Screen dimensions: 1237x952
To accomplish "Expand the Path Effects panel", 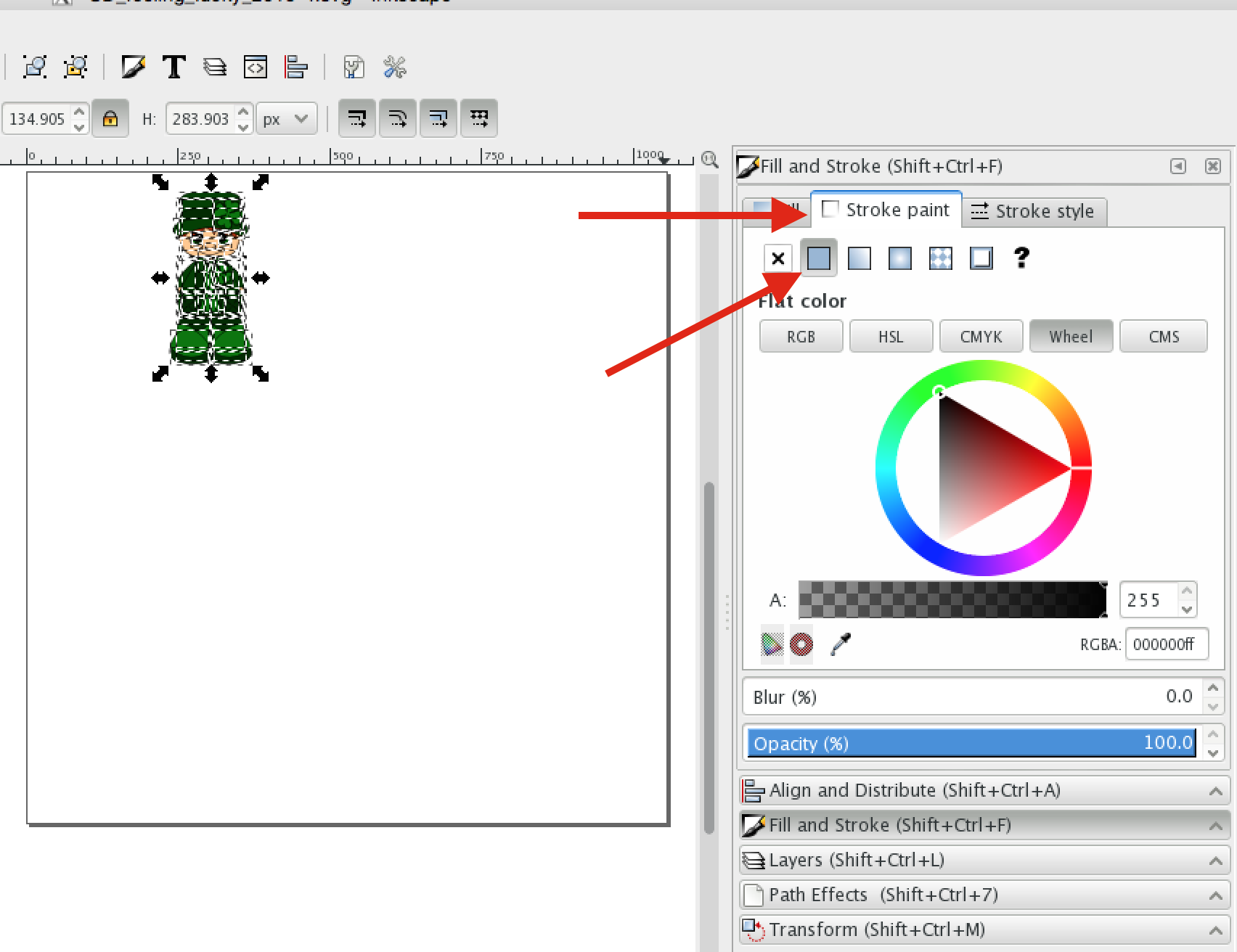I will point(984,895).
